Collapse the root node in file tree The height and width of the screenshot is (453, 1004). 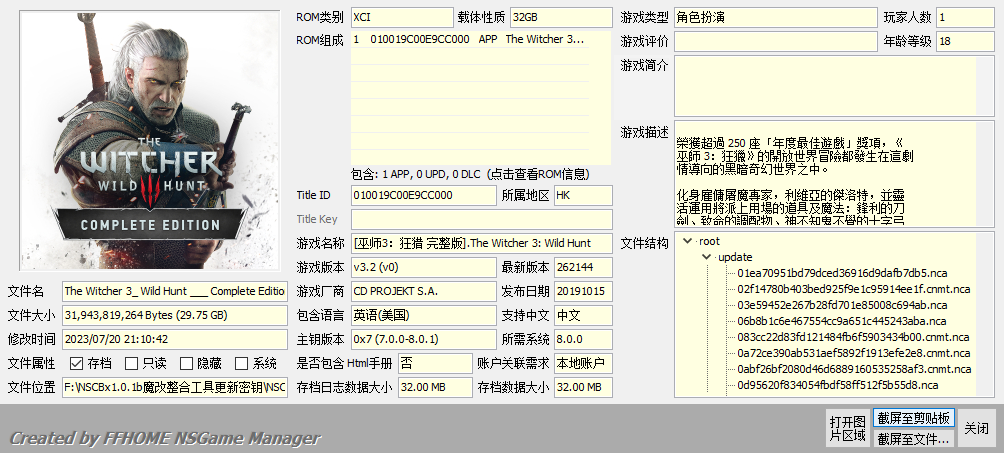[688, 242]
